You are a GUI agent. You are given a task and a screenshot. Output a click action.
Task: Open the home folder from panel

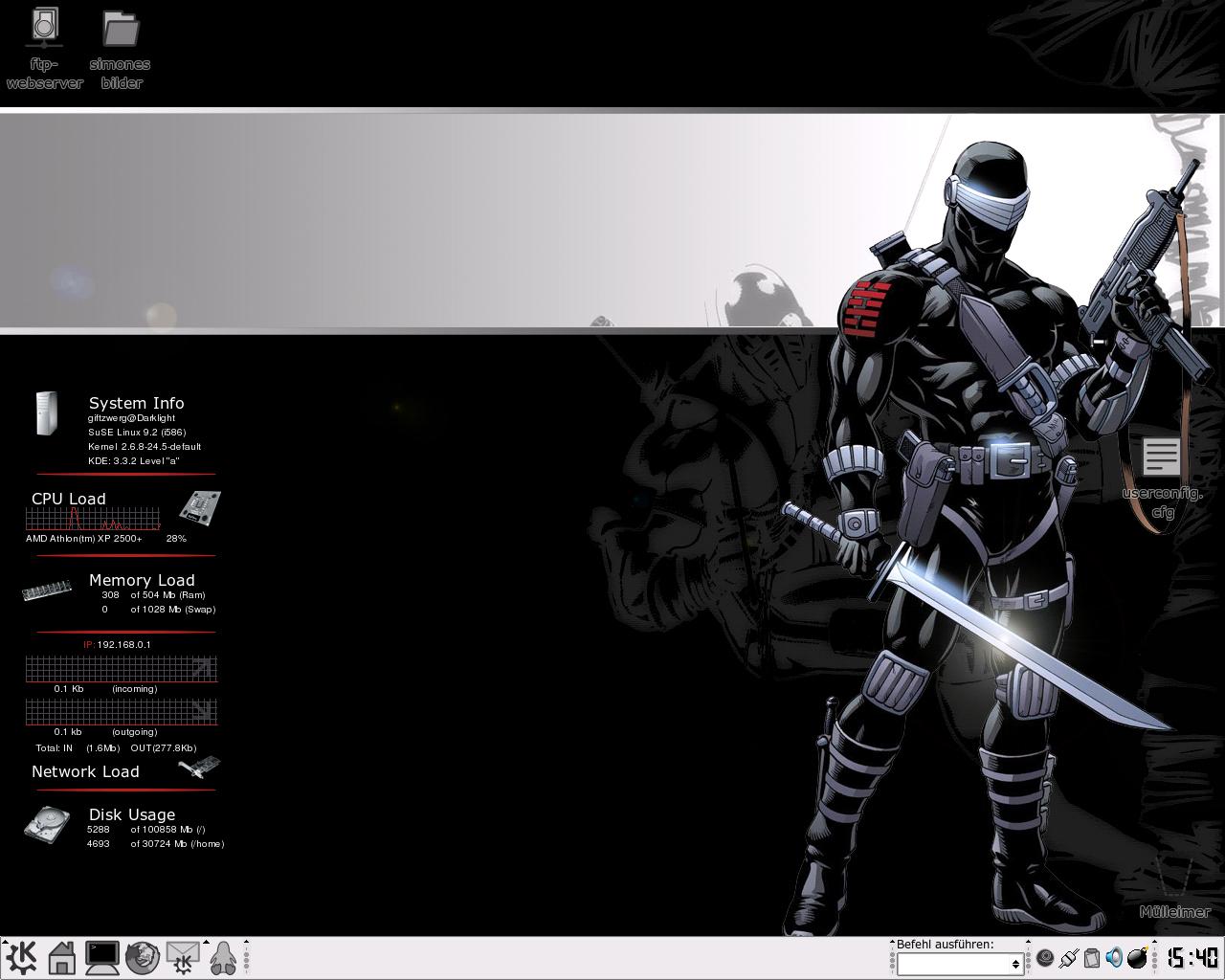[x=62, y=958]
